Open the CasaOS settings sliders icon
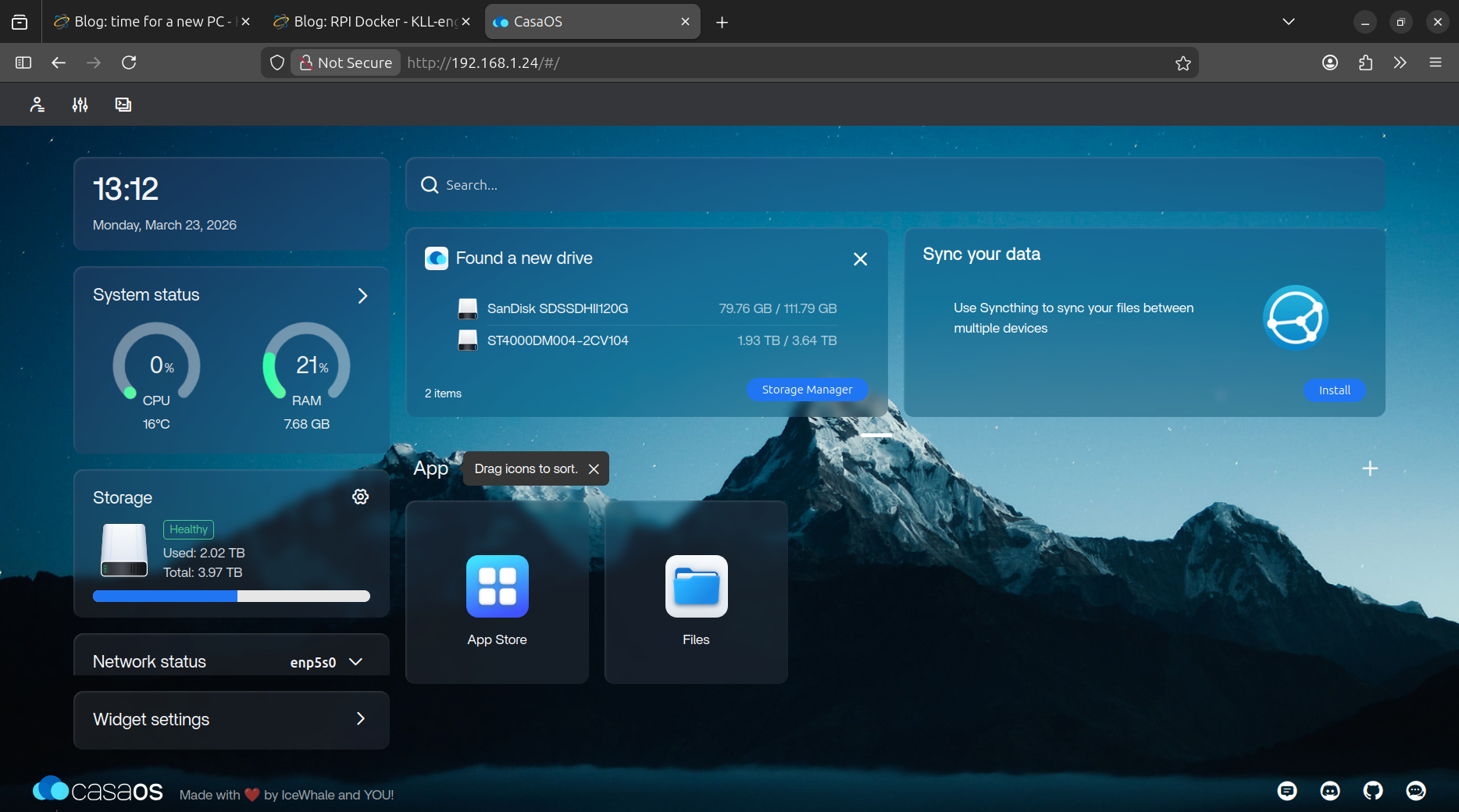 point(80,105)
